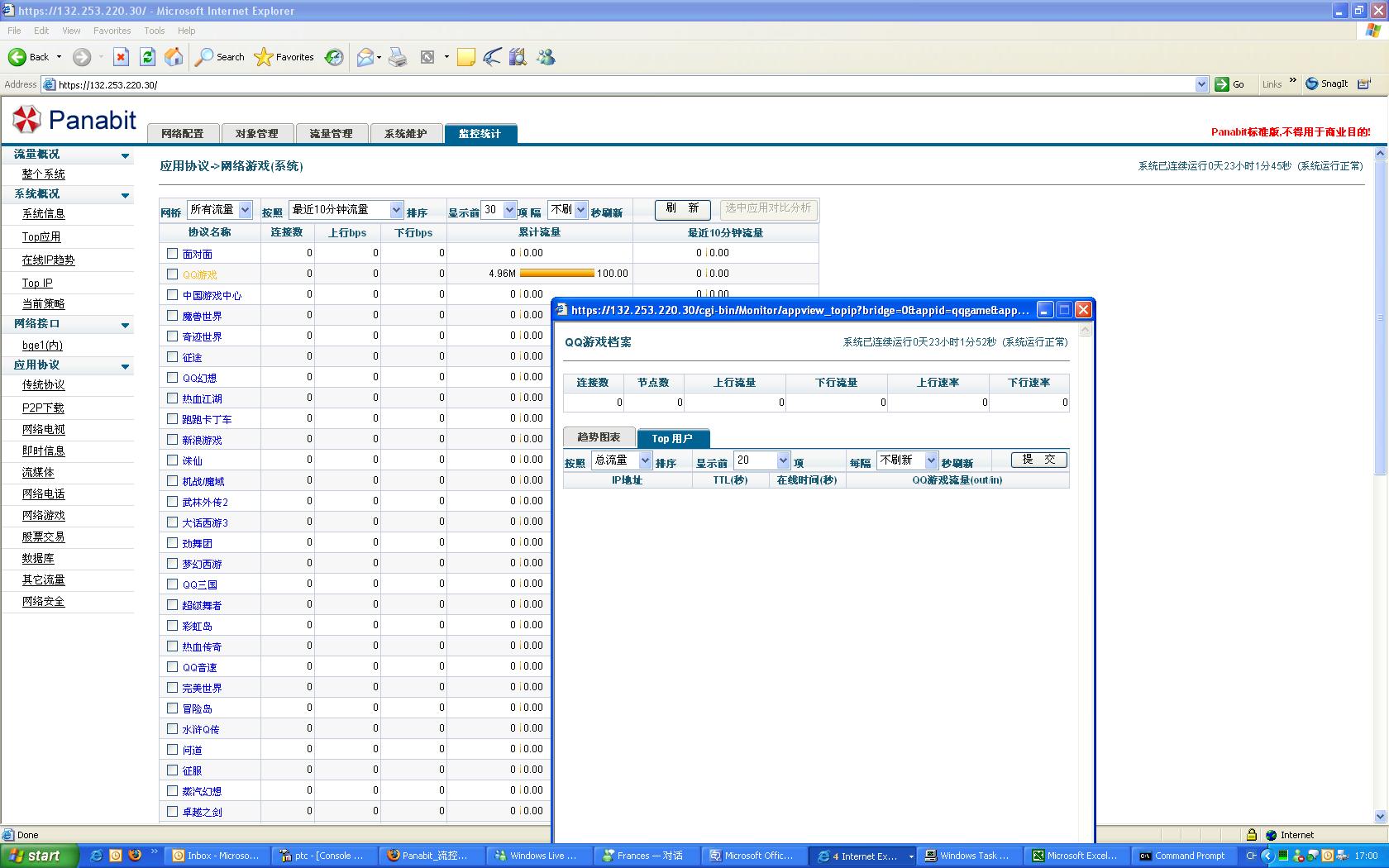Check the 跑跑卡丁车 checkbox
The height and width of the screenshot is (868, 1389).
tap(172, 419)
